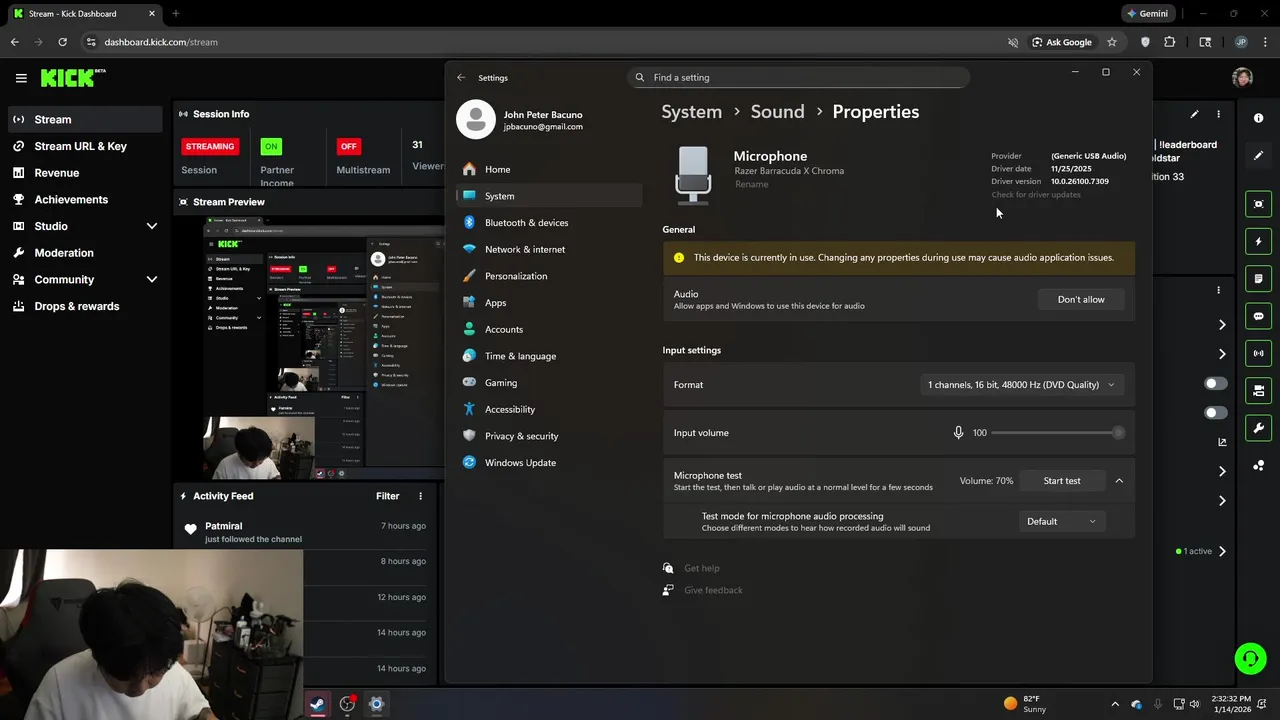Click the Ask Google button

pyautogui.click(x=1062, y=42)
